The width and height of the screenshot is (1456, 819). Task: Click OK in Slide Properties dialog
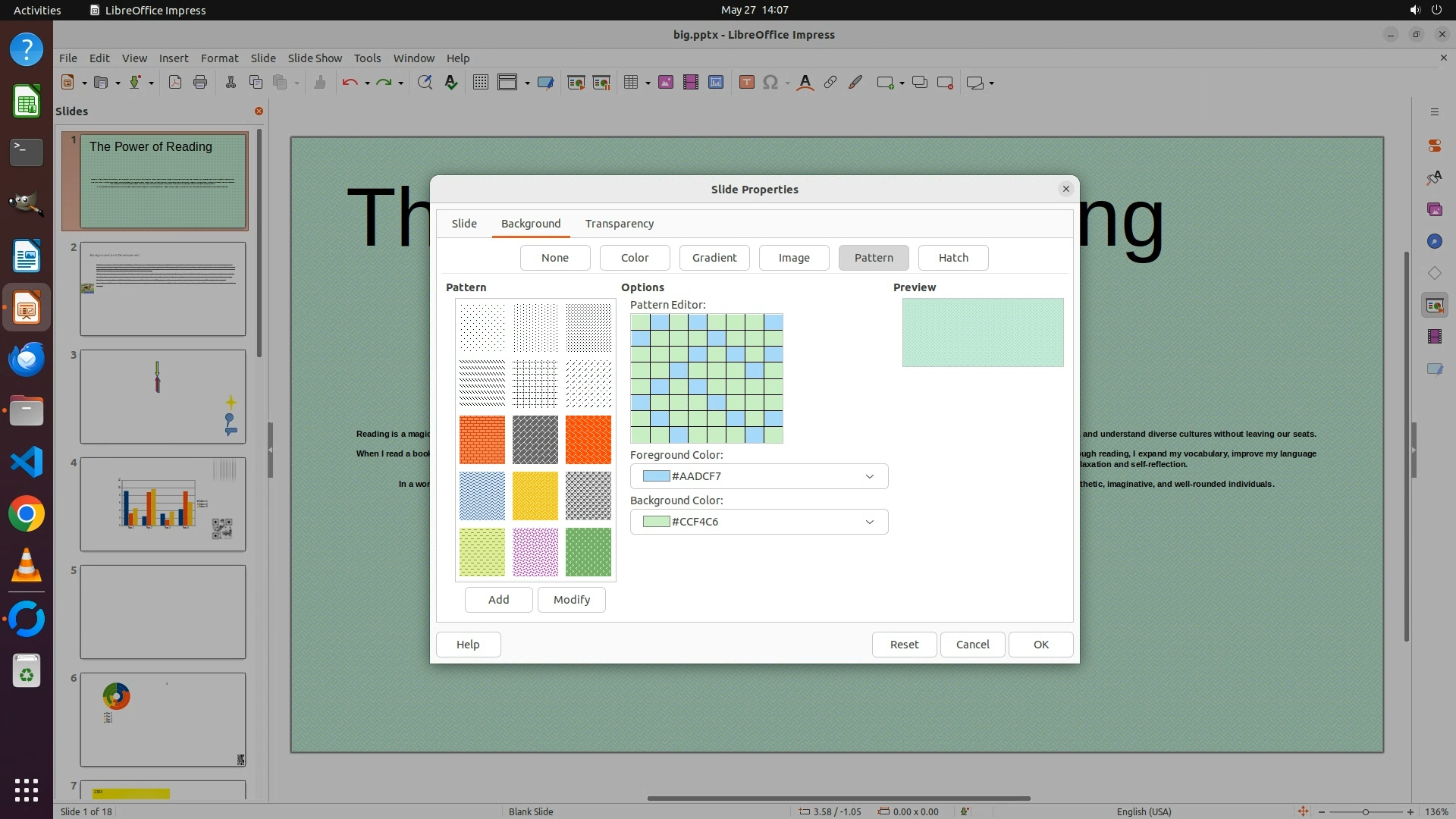1040,645
